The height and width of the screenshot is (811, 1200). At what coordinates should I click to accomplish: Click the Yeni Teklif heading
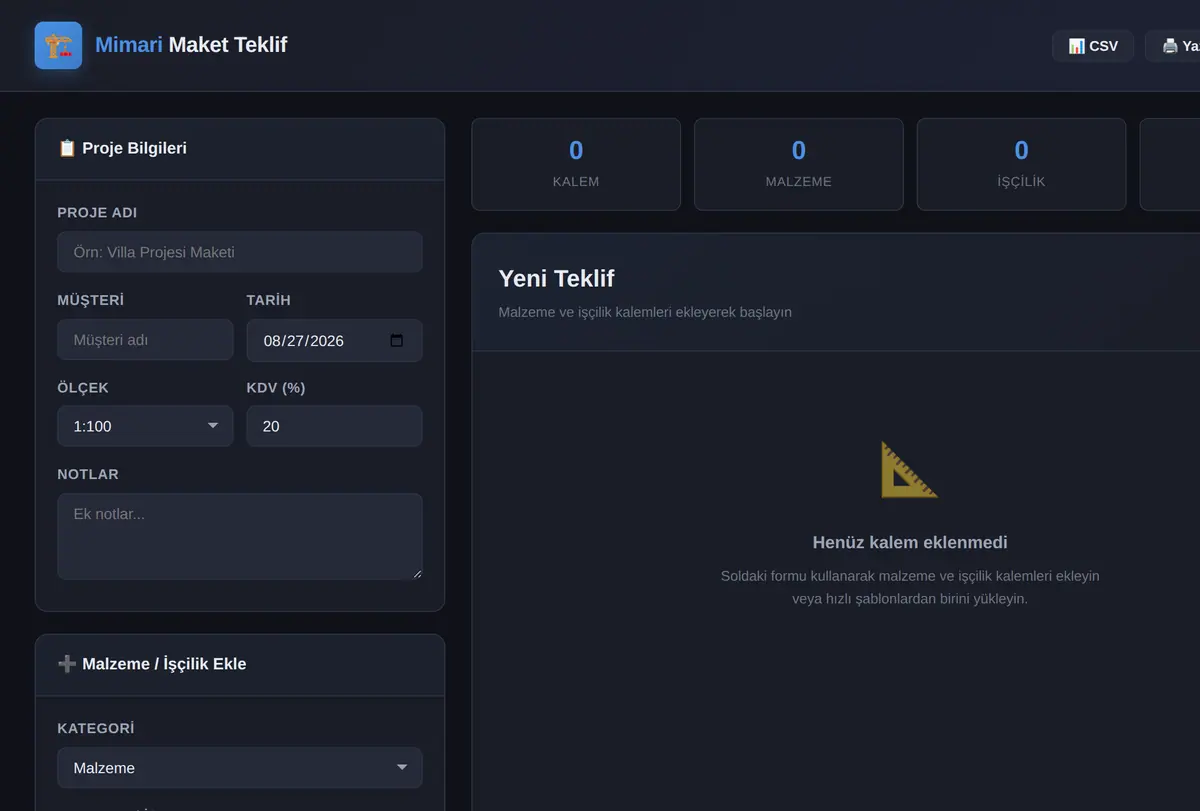click(556, 279)
